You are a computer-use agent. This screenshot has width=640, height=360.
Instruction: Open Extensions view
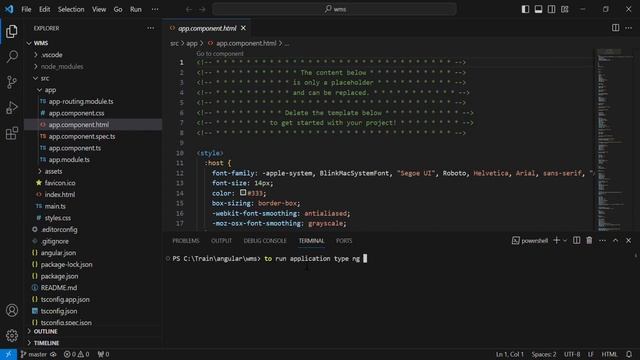[x=11, y=133]
